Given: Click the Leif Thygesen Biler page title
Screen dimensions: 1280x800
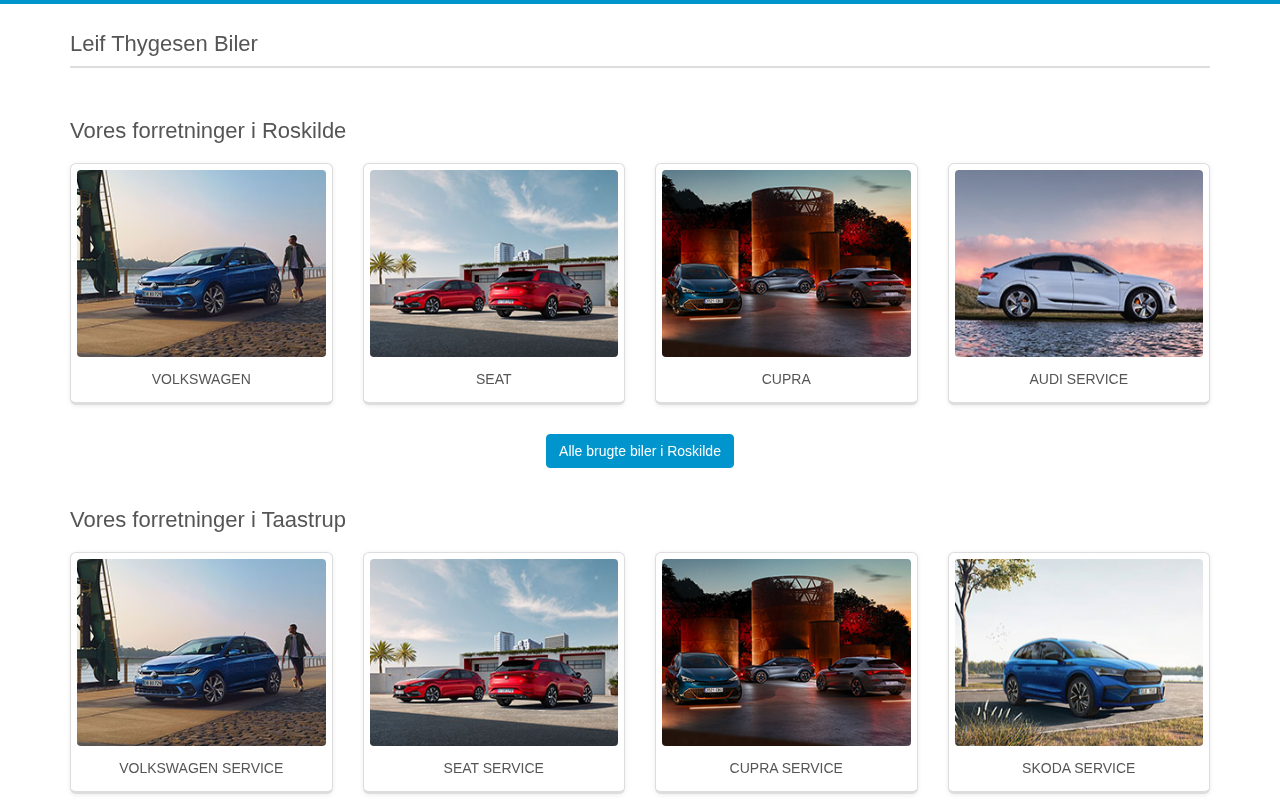Looking at the screenshot, I should point(164,44).
